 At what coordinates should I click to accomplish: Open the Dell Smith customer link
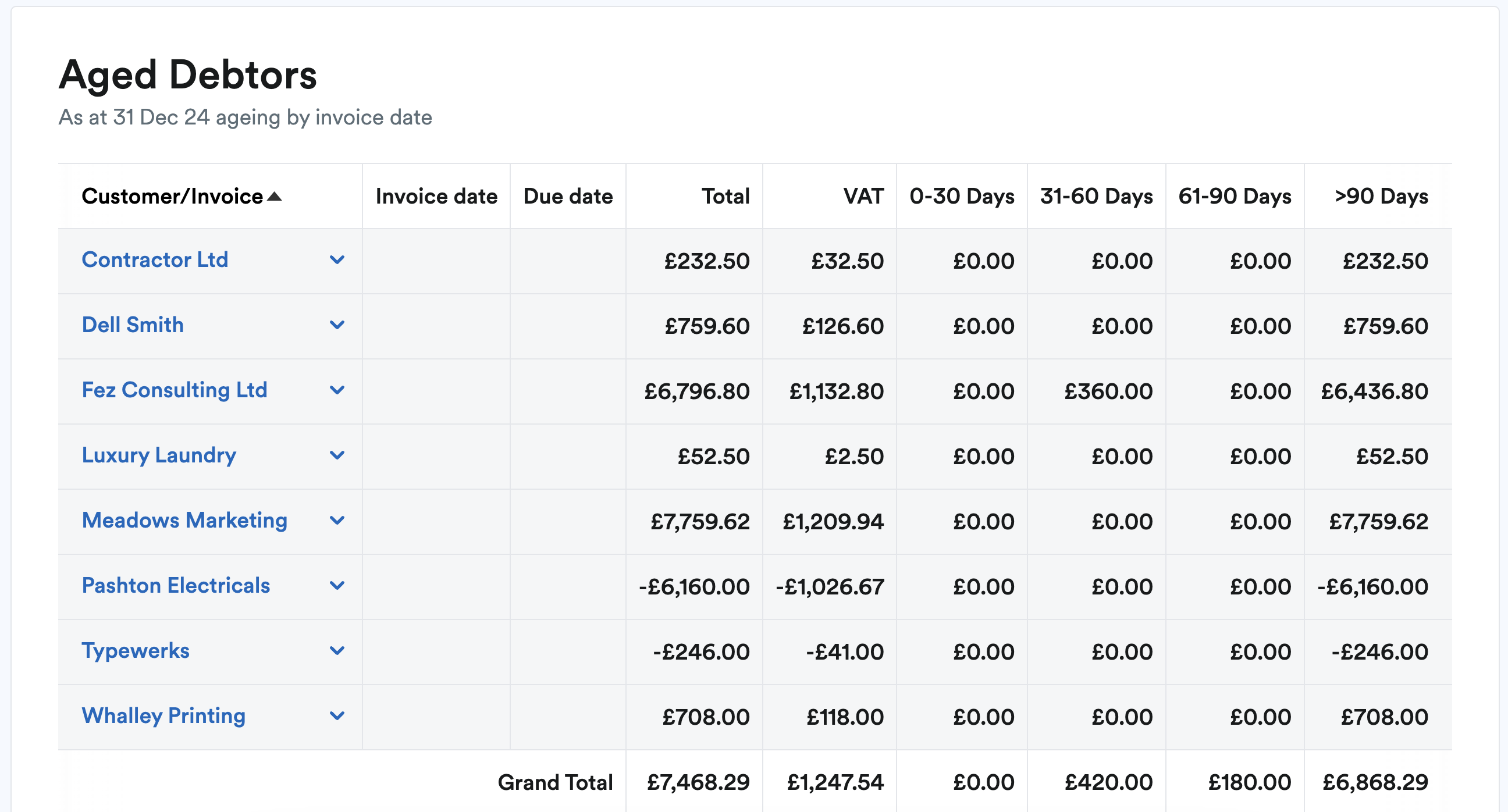(x=133, y=325)
